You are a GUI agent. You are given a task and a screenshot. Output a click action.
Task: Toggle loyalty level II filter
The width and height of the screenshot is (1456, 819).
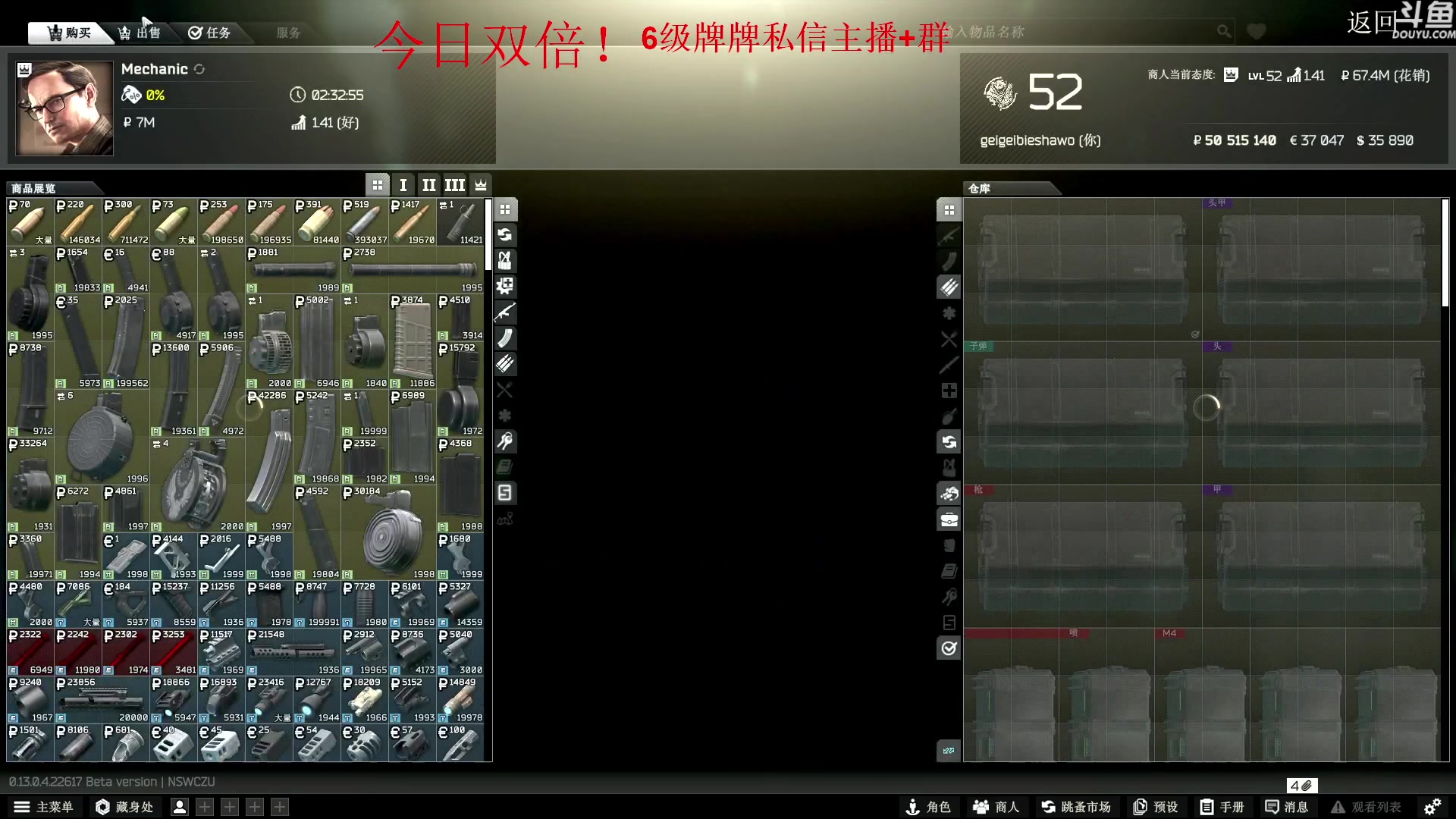(x=429, y=185)
